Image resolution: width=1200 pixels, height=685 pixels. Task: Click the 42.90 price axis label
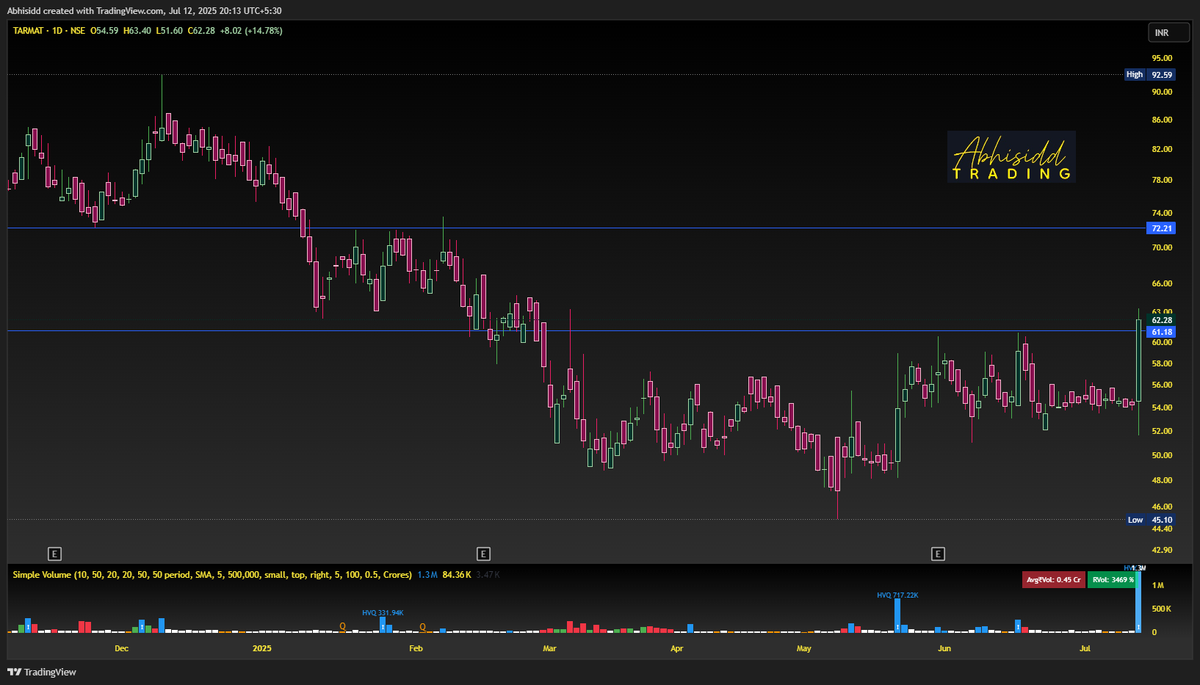[1161, 550]
